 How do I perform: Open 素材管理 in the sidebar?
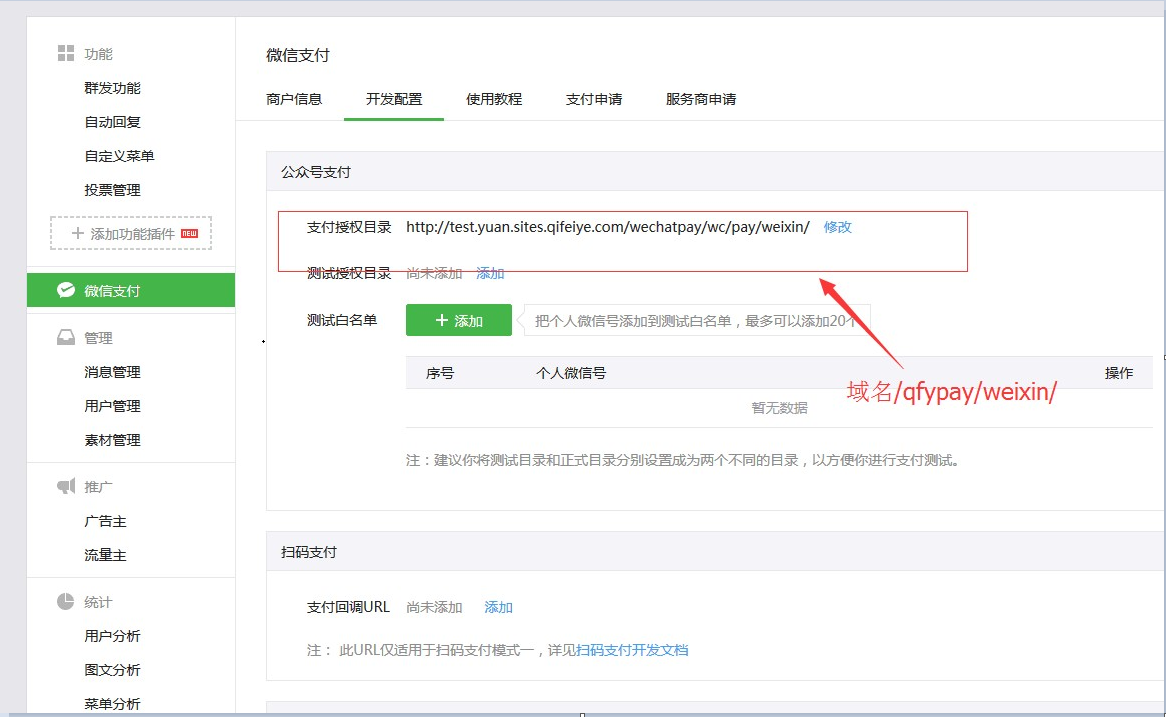pyautogui.click(x=112, y=440)
